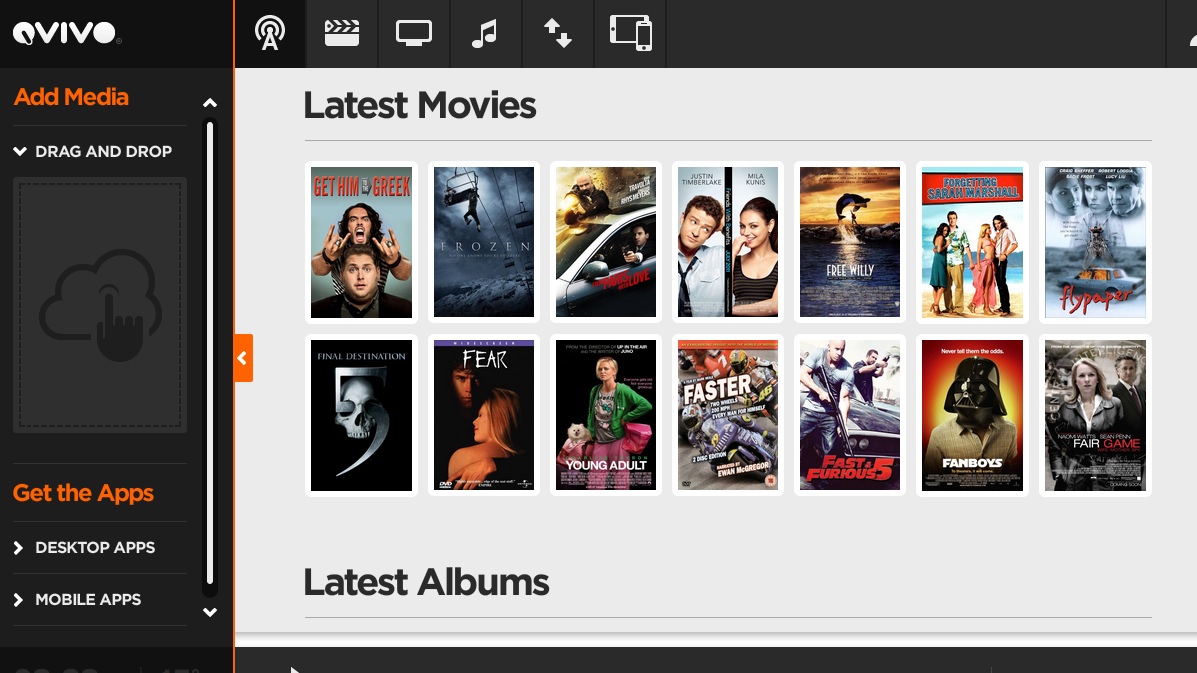Open Get Him to the Greek poster
Image resolution: width=1197 pixels, height=673 pixels.
click(361, 242)
